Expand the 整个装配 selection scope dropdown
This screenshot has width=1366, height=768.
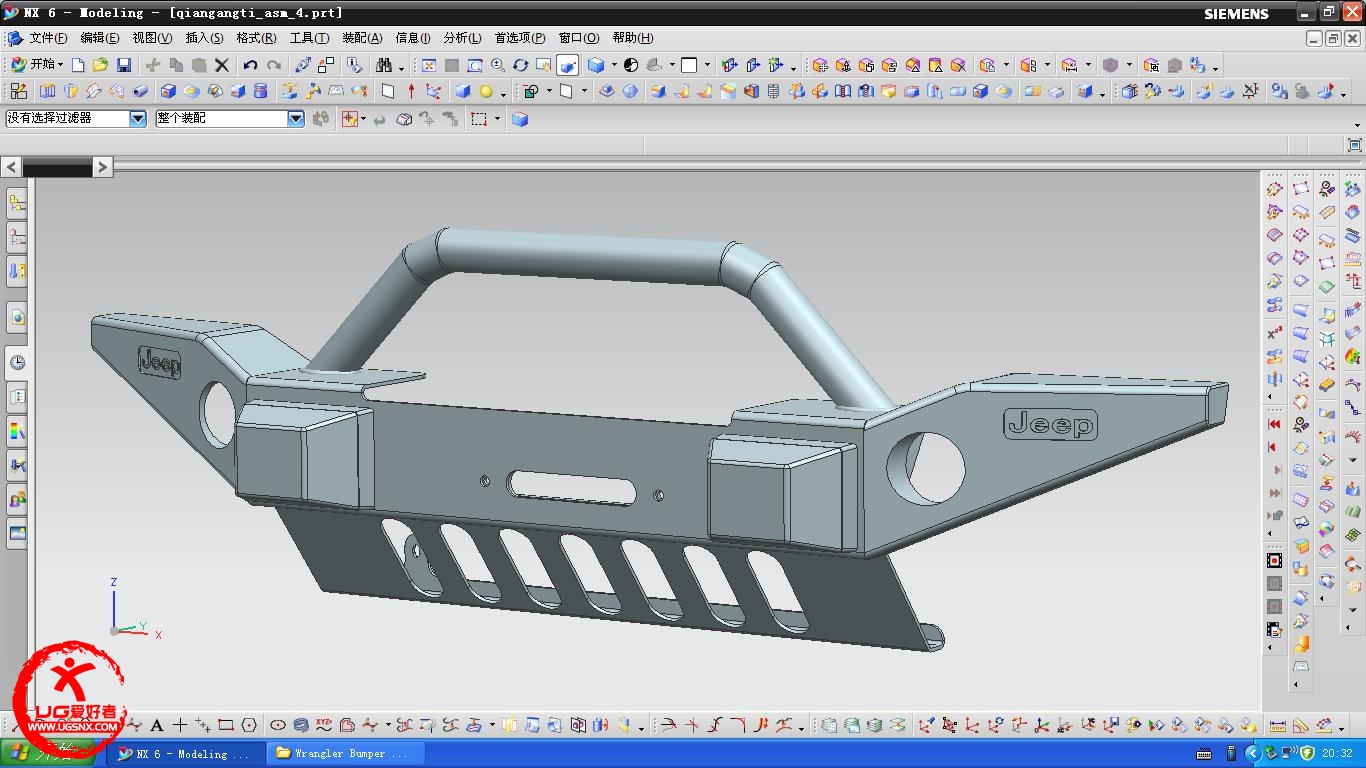pos(296,118)
